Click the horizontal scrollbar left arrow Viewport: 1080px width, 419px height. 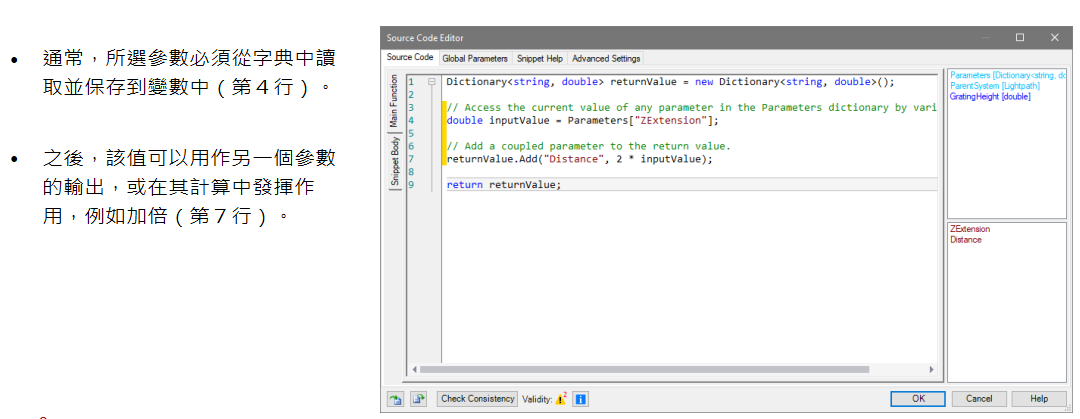tap(414, 370)
